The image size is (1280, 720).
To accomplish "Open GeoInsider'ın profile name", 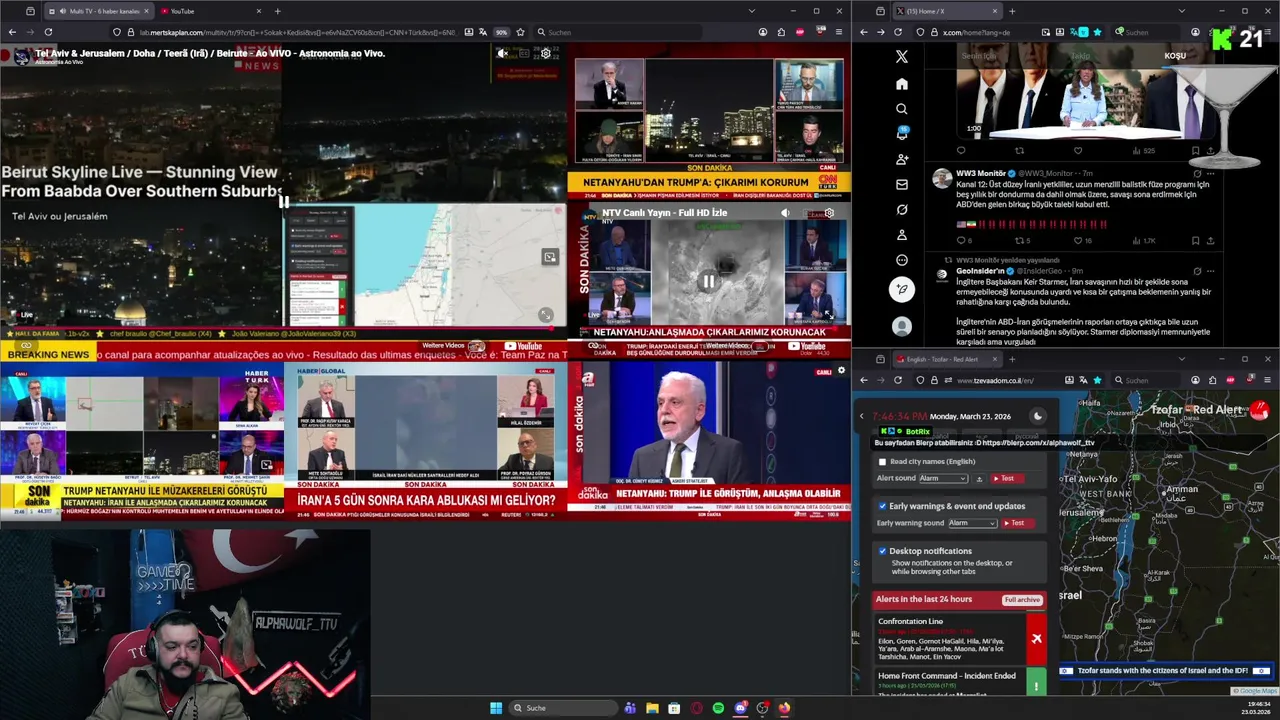I will point(981,270).
